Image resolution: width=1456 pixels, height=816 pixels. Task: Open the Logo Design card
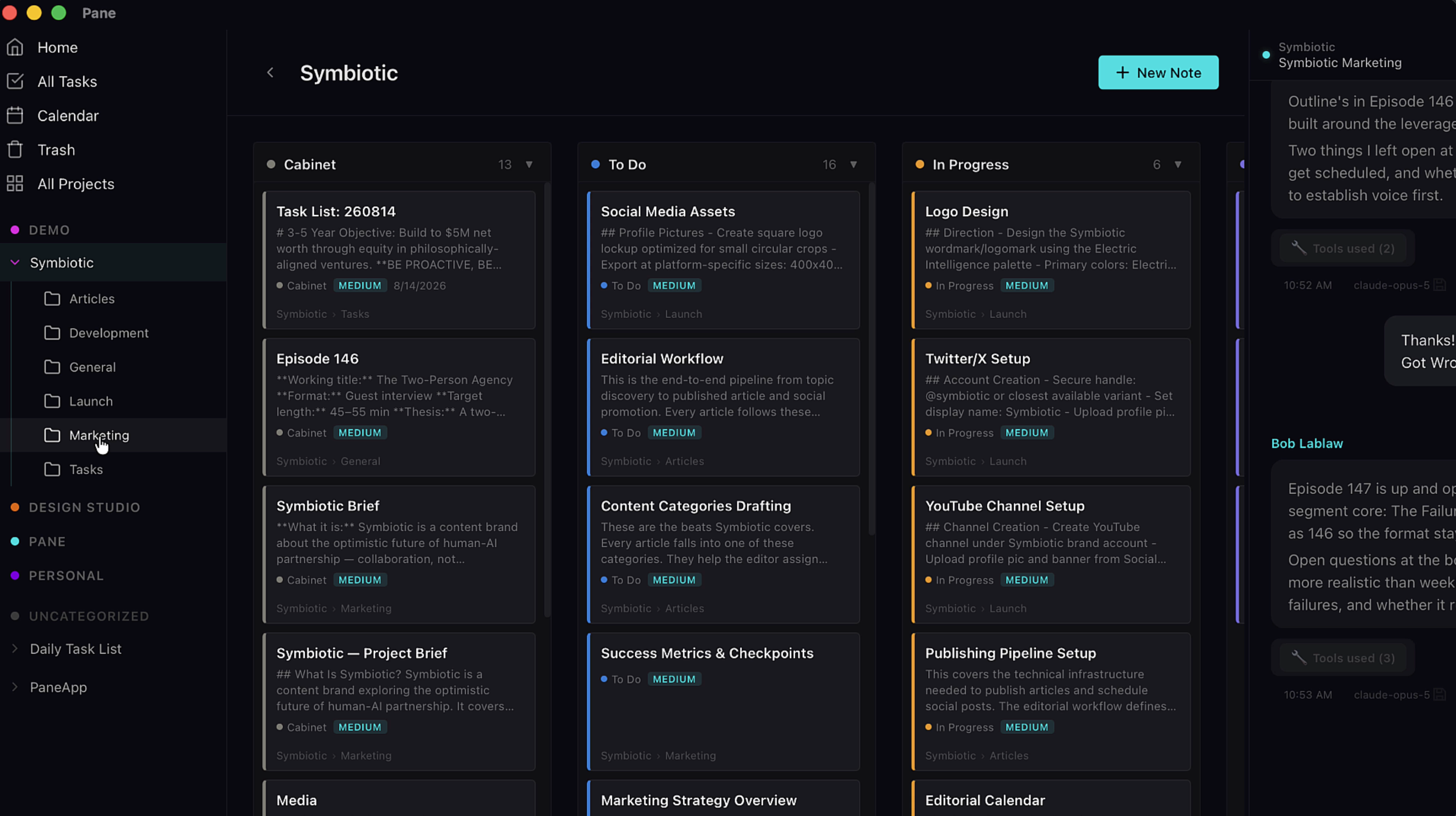[1051, 260]
